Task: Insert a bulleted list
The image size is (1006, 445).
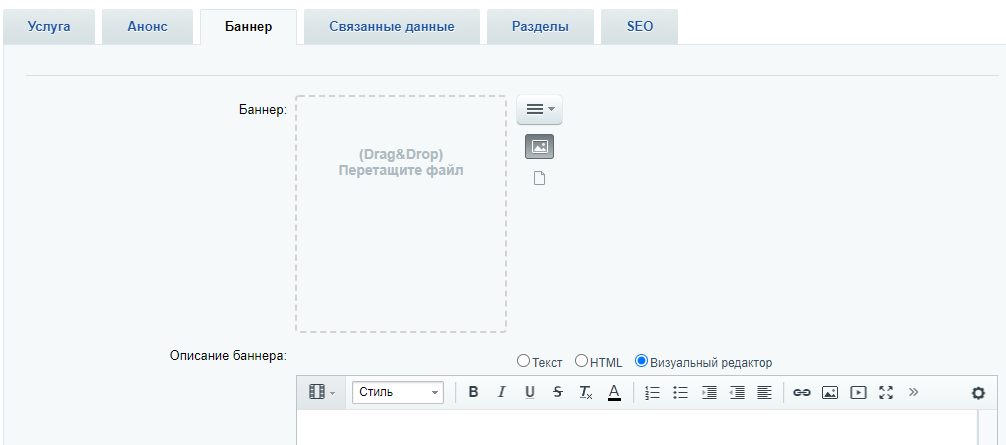Action: [681, 392]
